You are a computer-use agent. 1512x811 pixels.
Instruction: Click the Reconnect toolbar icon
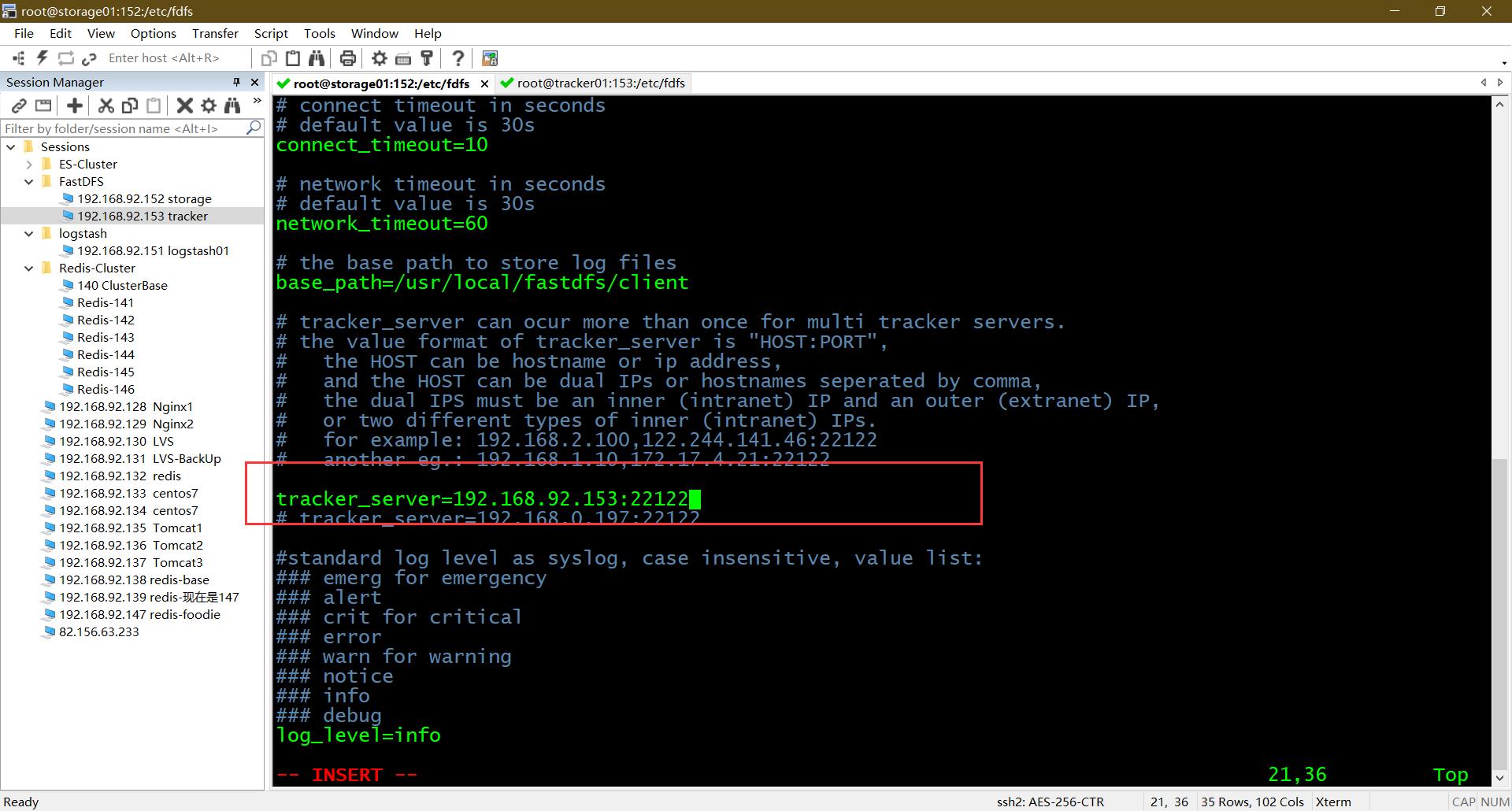coord(66,58)
